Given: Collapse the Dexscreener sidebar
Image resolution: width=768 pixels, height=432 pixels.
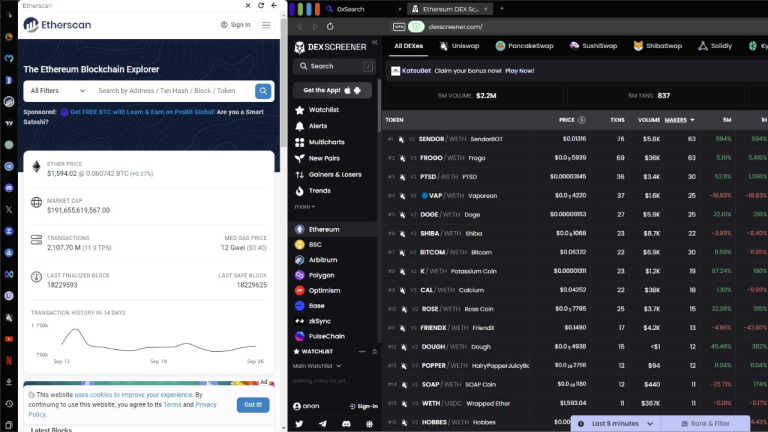Looking at the screenshot, I should (375, 43).
